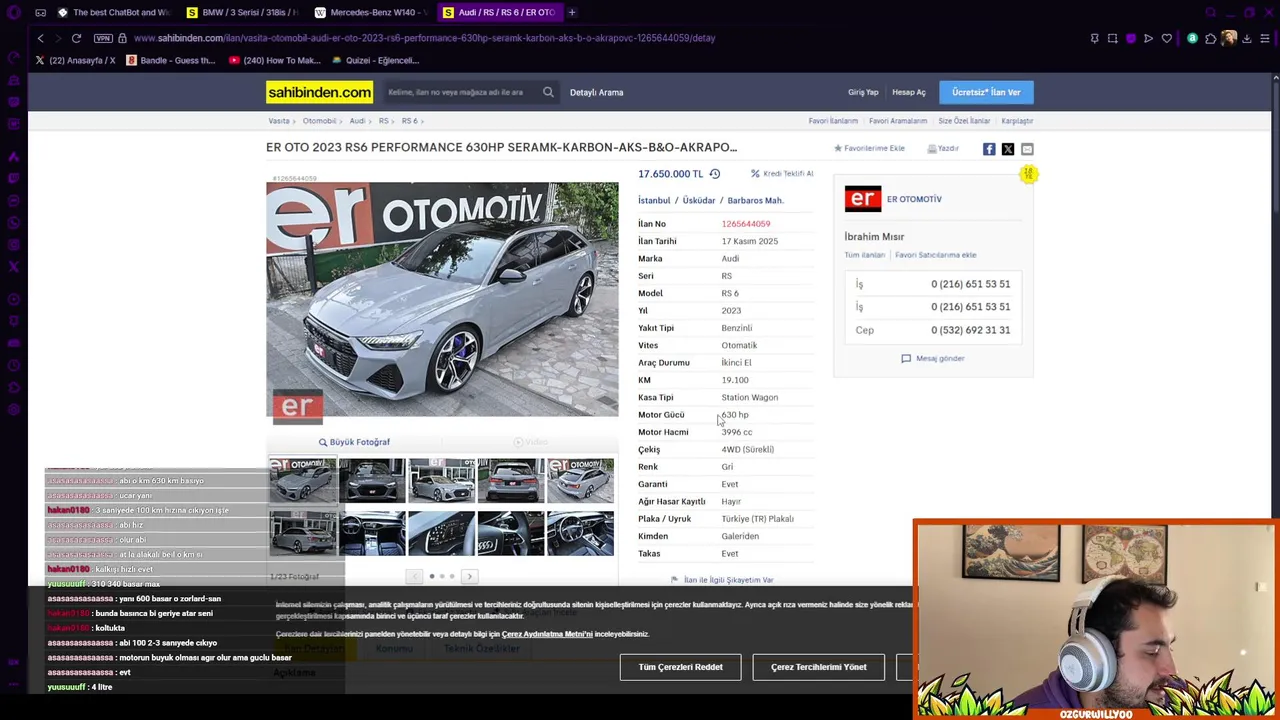Image resolution: width=1280 pixels, height=720 pixels.
Task: Open the browser extensions puzzle icon
Action: click(1210, 38)
